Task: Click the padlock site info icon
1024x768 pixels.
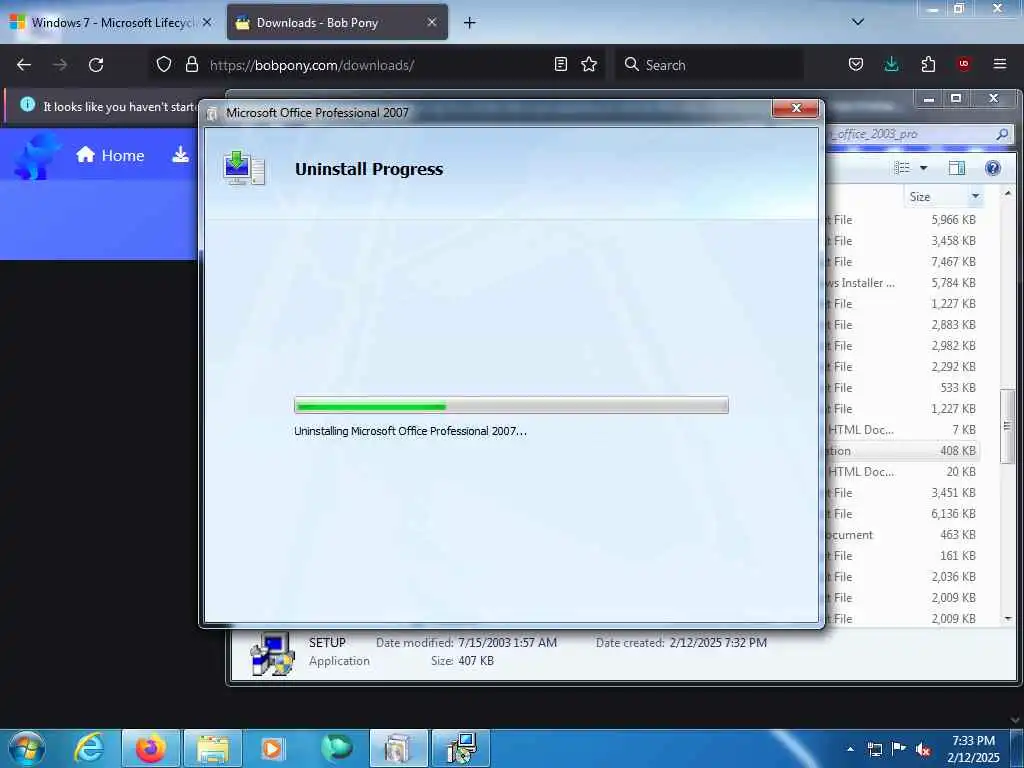Action: 191,65
